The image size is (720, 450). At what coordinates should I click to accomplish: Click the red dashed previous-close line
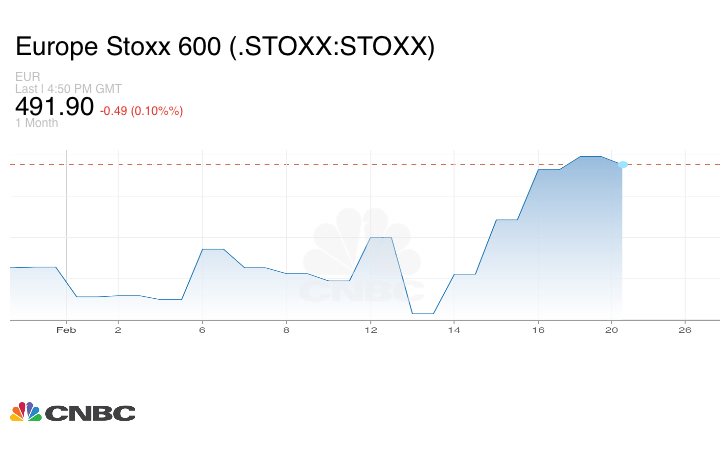pyautogui.click(x=300, y=163)
